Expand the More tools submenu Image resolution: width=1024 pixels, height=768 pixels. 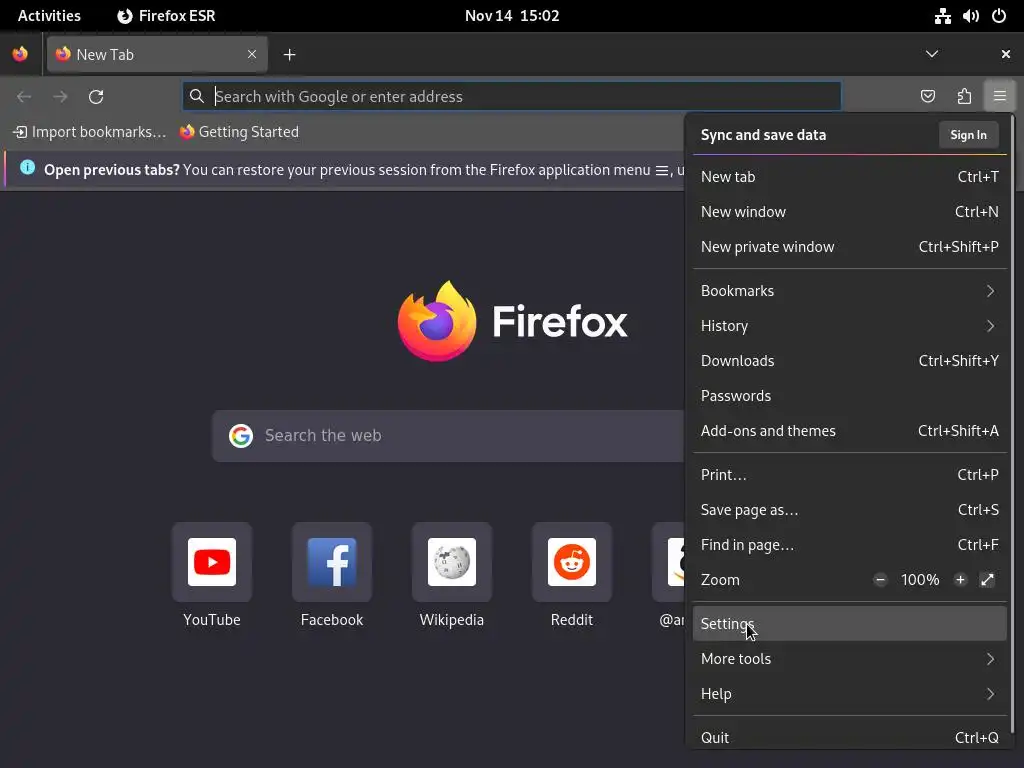849,659
